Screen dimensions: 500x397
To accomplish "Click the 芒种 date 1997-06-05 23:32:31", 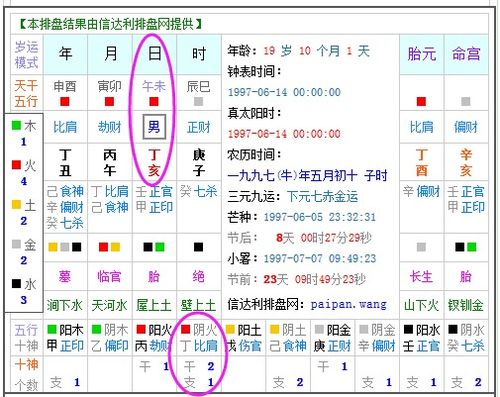I will (x=320, y=217).
